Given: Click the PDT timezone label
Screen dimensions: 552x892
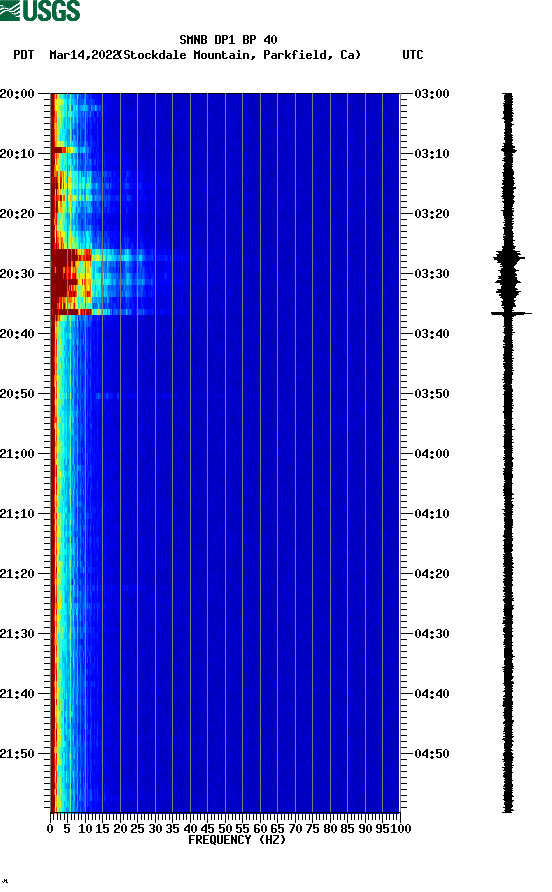Looking at the screenshot, I should (23, 55).
